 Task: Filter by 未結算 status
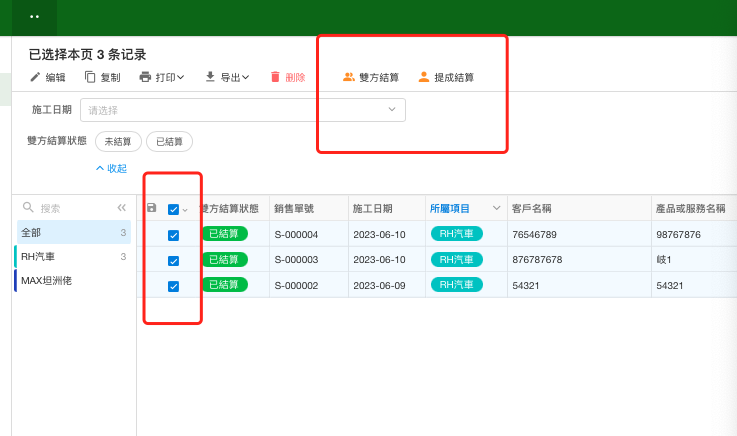(118, 141)
